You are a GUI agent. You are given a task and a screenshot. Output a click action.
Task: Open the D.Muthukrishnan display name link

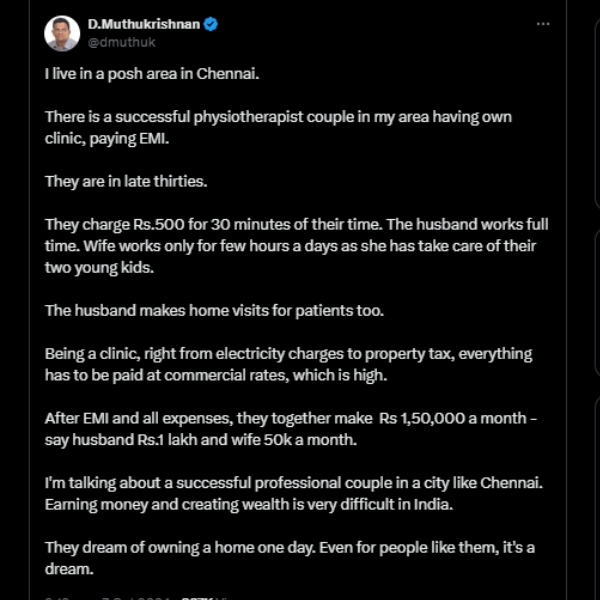pyautogui.click(x=143, y=24)
